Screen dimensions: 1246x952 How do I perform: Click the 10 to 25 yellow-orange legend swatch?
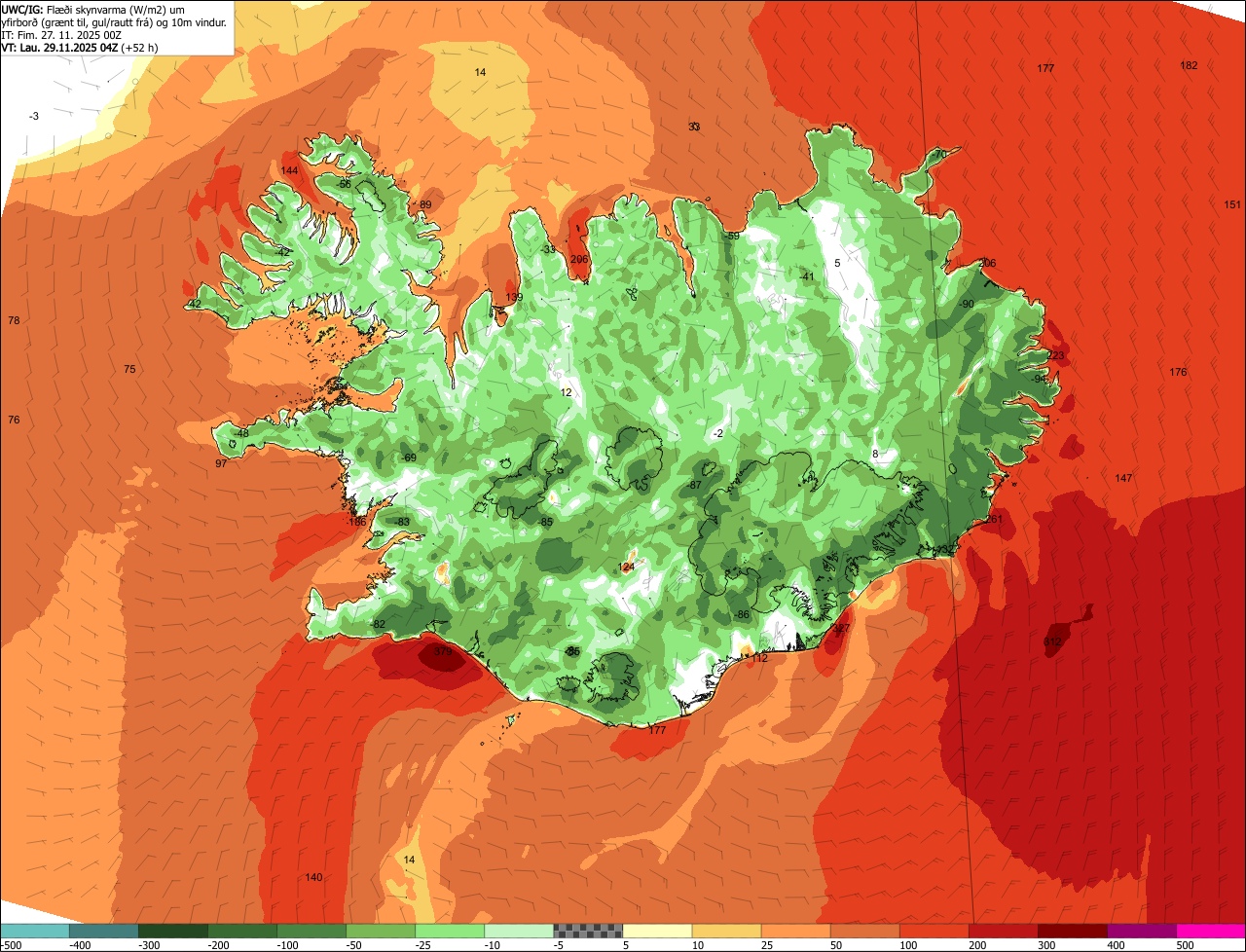tap(725, 931)
